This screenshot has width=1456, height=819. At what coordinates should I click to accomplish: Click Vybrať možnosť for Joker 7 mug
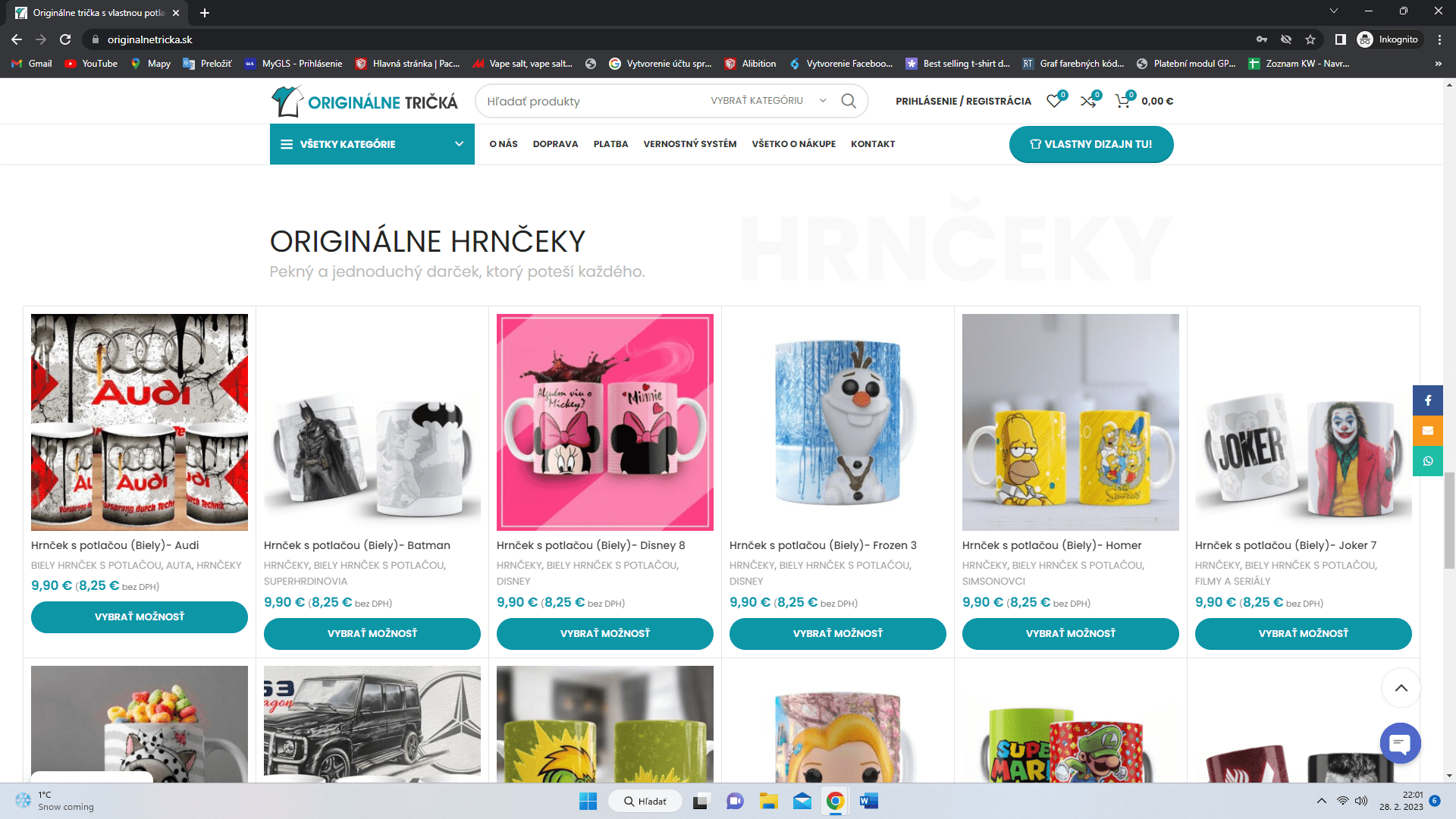point(1304,634)
